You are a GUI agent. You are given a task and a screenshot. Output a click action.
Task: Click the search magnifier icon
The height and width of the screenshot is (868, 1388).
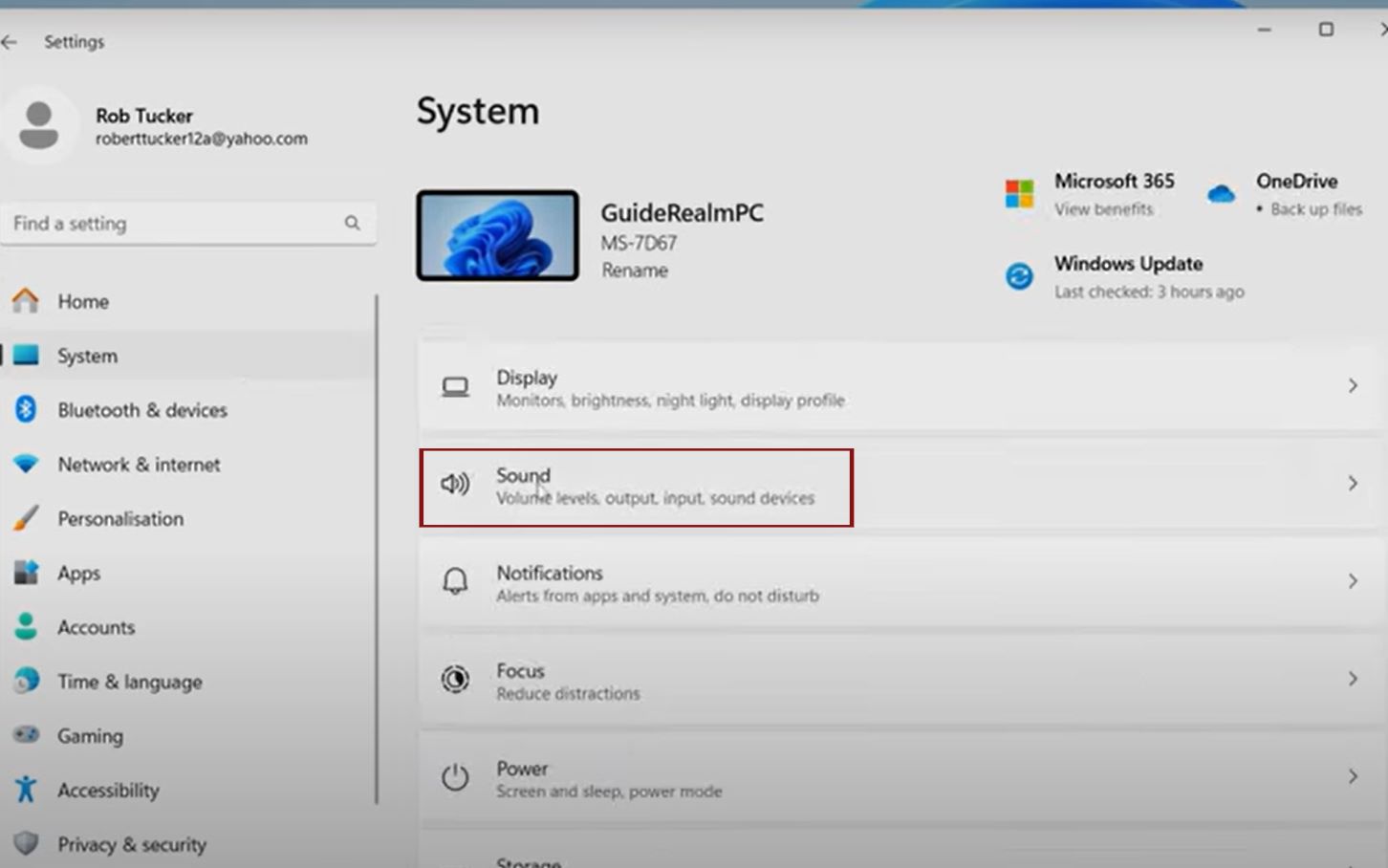pyautogui.click(x=352, y=223)
